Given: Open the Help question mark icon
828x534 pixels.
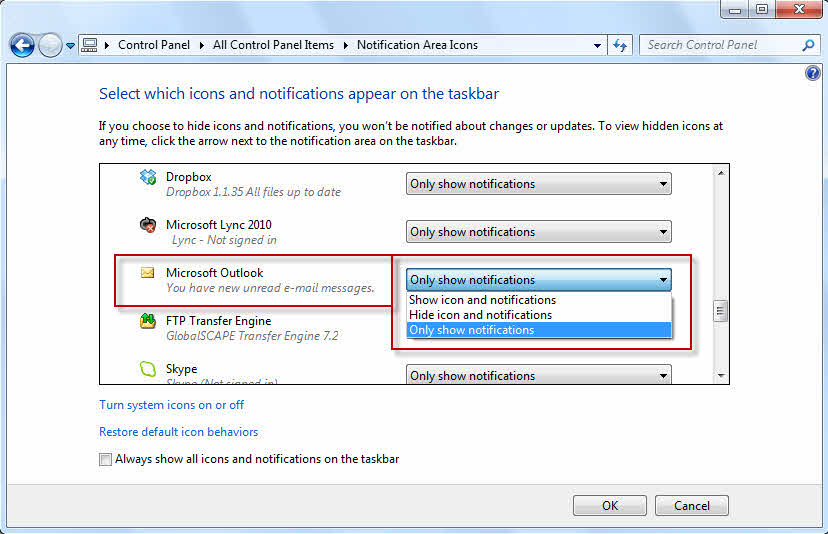Looking at the screenshot, I should (813, 73).
